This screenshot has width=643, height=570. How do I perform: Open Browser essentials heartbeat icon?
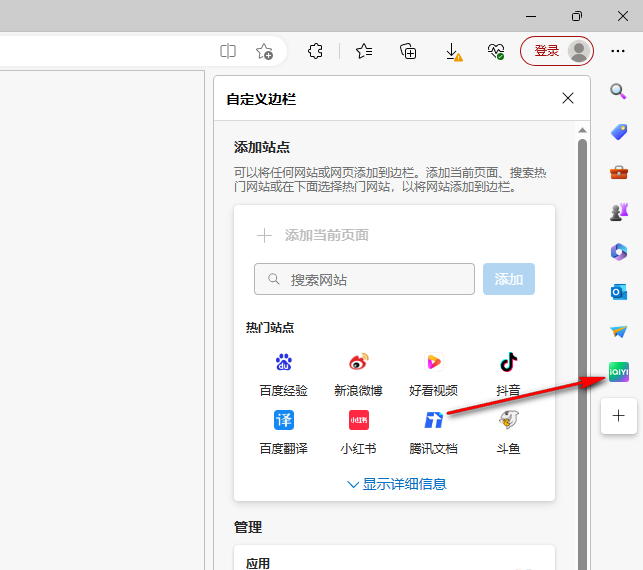pyautogui.click(x=496, y=51)
